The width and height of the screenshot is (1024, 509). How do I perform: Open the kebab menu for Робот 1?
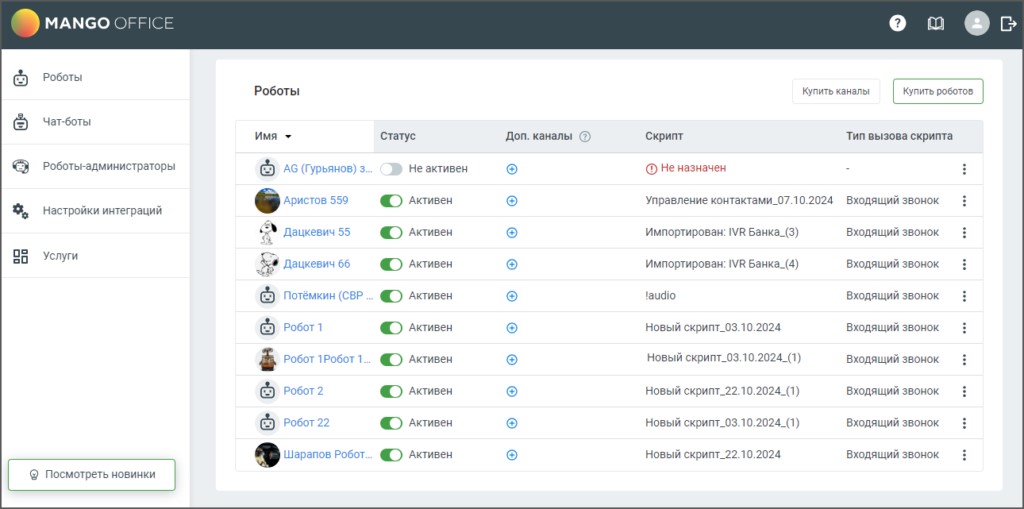(964, 328)
